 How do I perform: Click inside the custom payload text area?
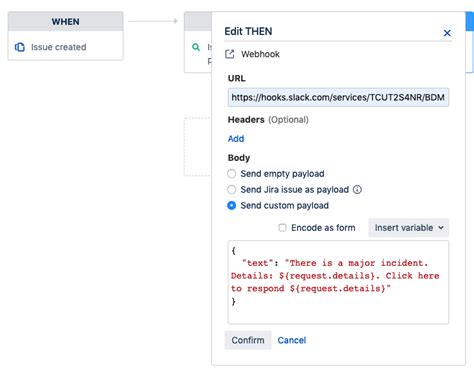tap(338, 282)
